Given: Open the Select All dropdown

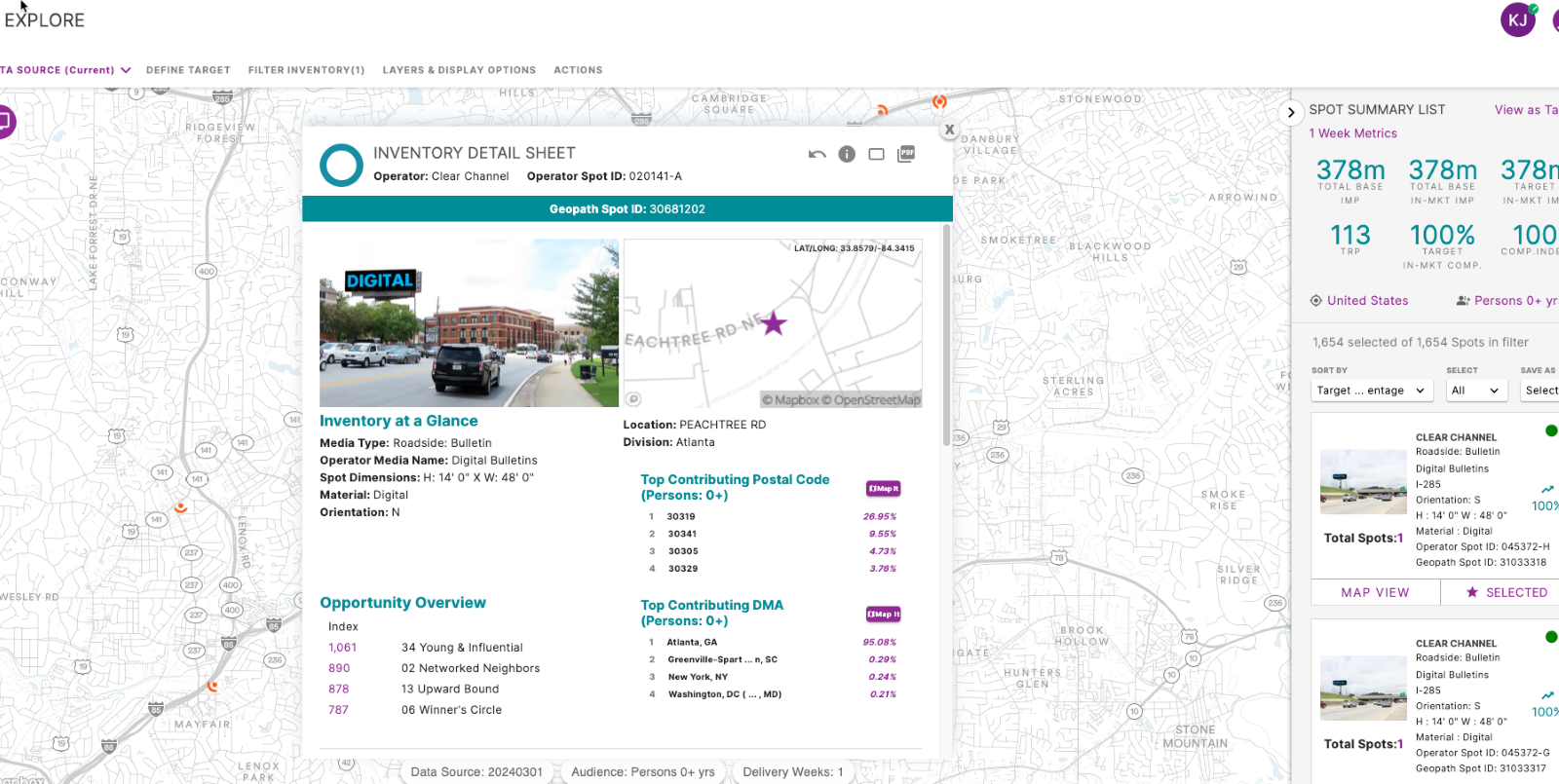Looking at the screenshot, I should tap(1475, 391).
